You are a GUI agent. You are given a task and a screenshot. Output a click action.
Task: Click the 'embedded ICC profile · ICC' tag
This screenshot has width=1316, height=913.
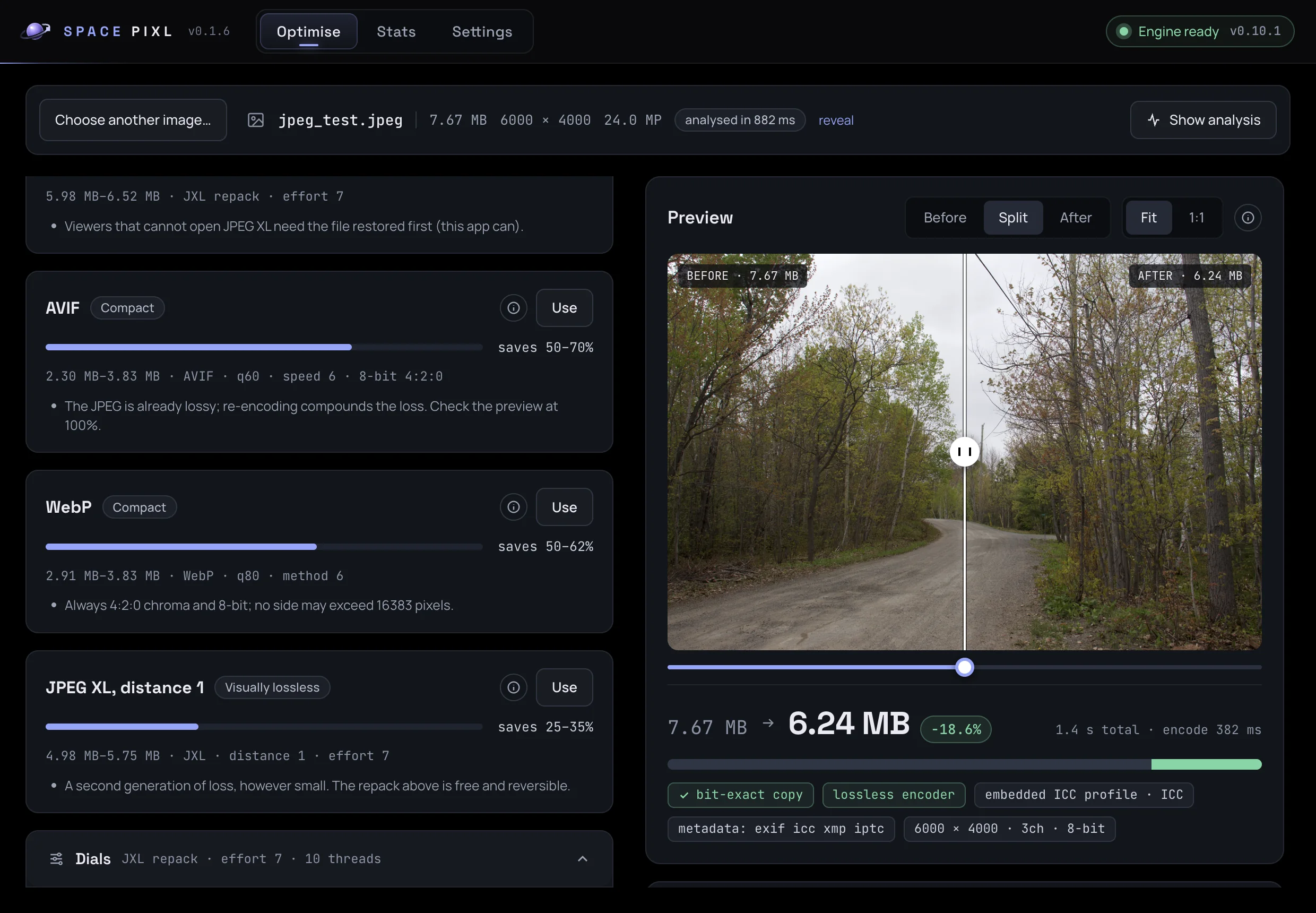pos(1083,795)
